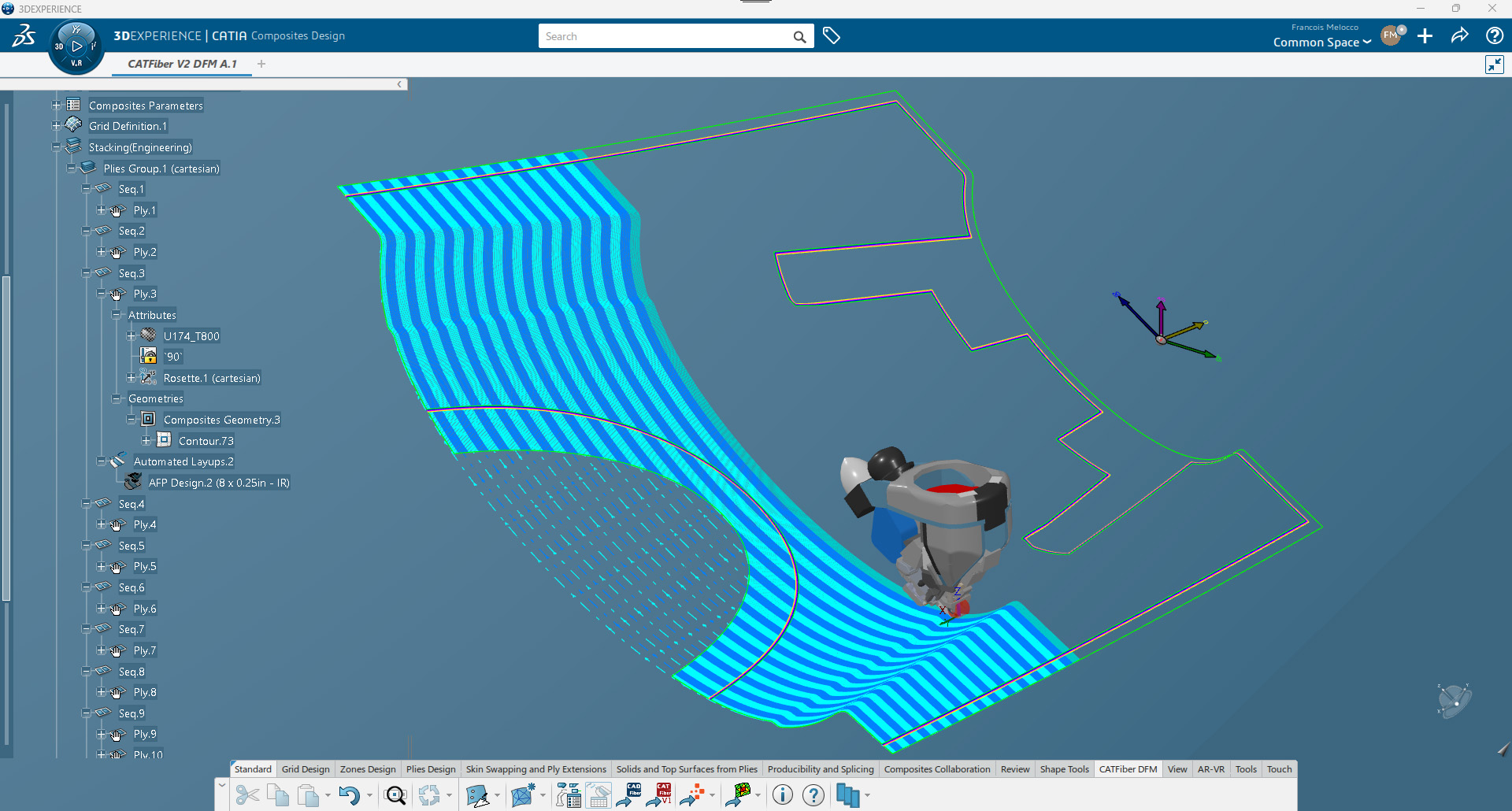The width and height of the screenshot is (1512, 811).
Task: Toggle the highlighted table grid toolbar icon
Action: (598, 796)
